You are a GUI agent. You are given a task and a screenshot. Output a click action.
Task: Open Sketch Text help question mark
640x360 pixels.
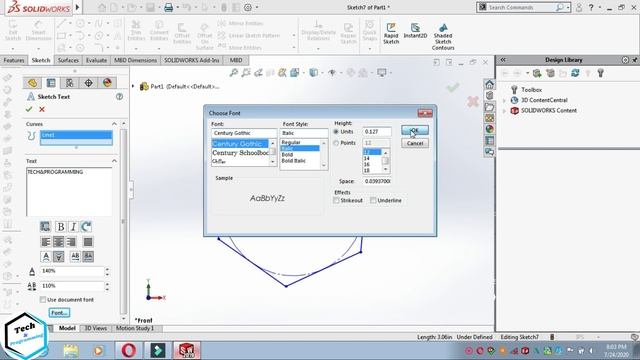(119, 97)
